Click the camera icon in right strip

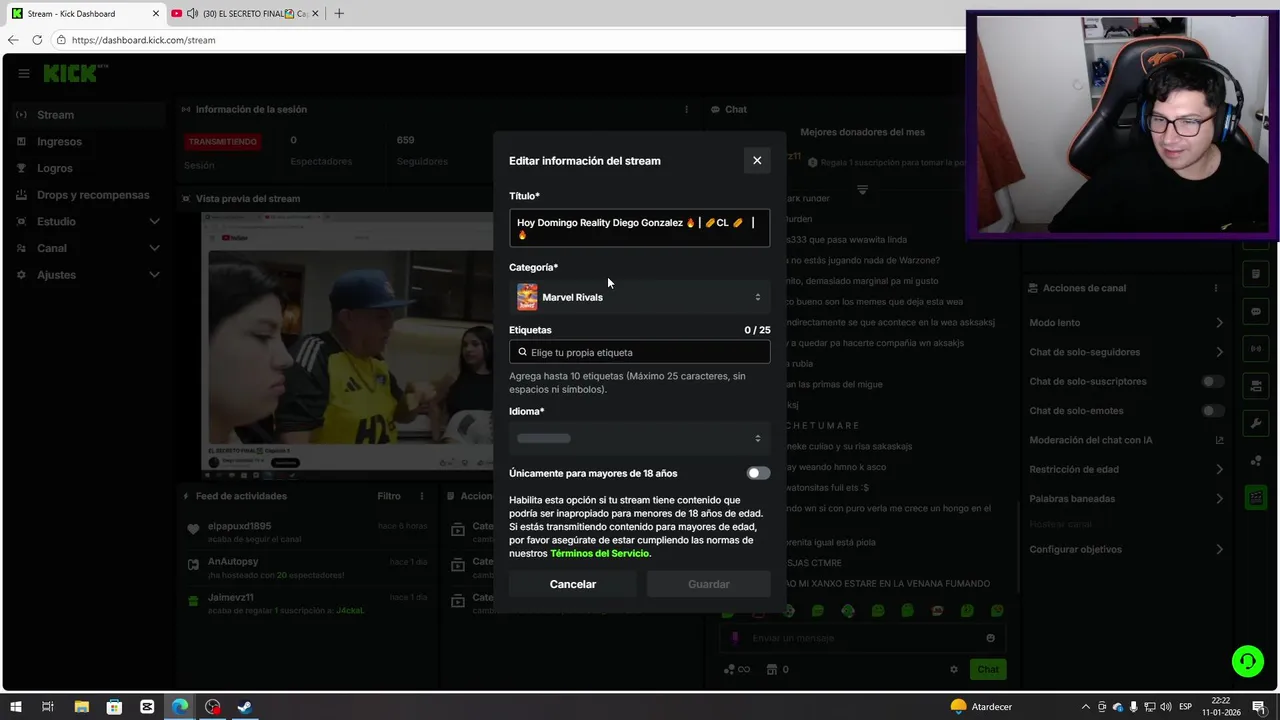[x=1256, y=386]
